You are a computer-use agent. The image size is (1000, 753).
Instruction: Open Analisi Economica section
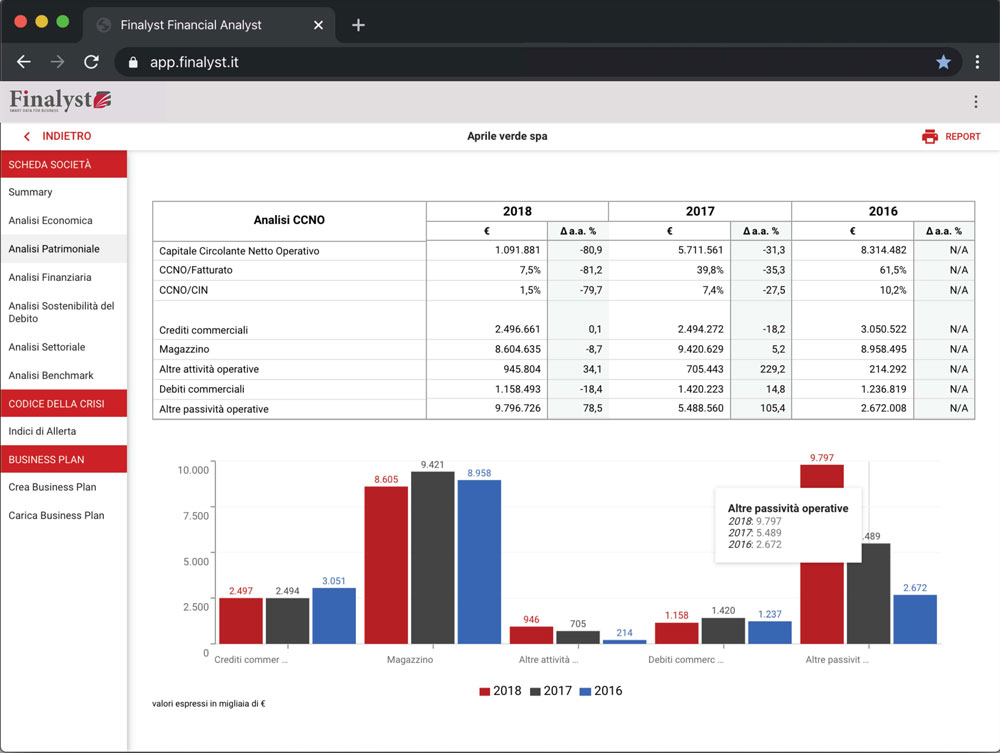[50, 220]
